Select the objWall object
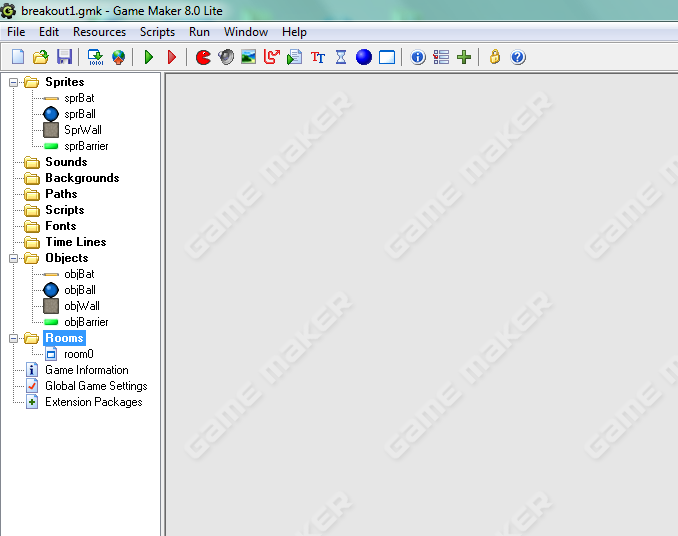 click(x=82, y=306)
